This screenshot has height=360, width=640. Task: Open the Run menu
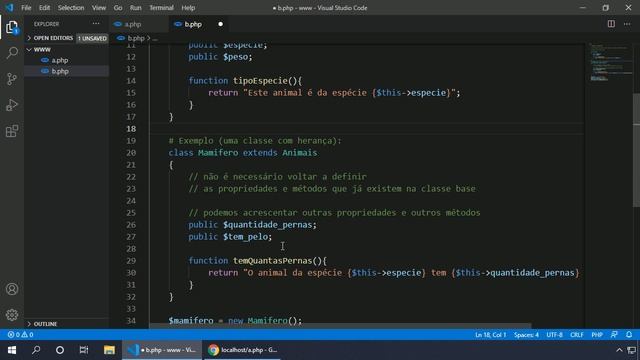[136, 8]
